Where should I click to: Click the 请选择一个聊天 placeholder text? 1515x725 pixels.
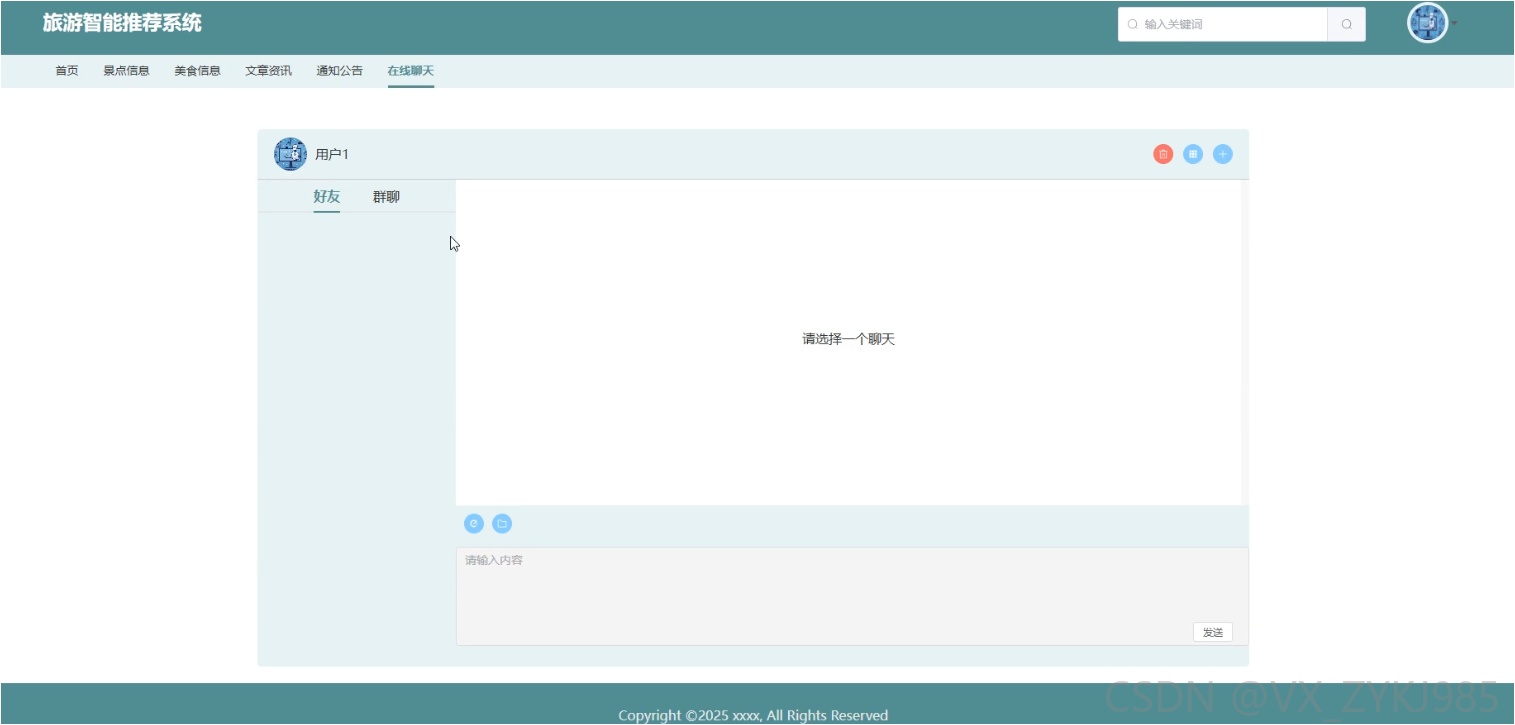[x=848, y=339]
